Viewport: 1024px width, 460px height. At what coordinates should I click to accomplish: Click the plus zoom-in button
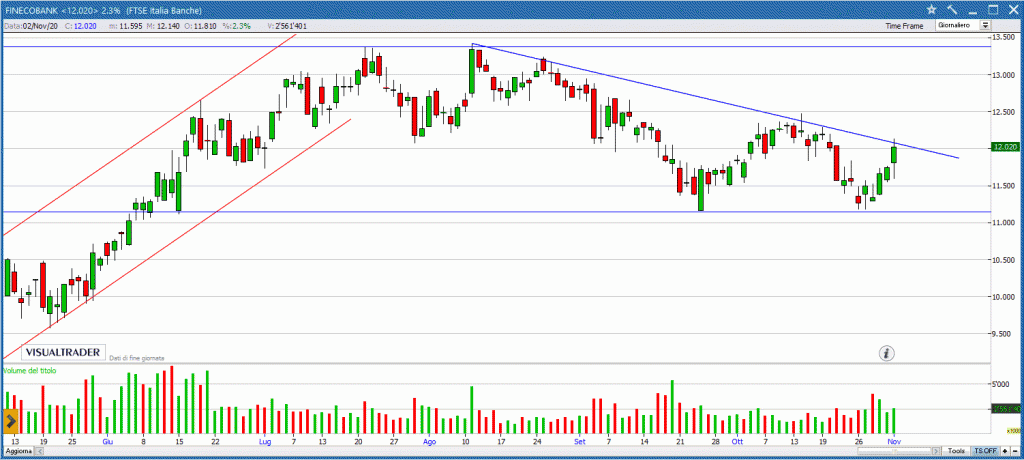(x=1006, y=452)
